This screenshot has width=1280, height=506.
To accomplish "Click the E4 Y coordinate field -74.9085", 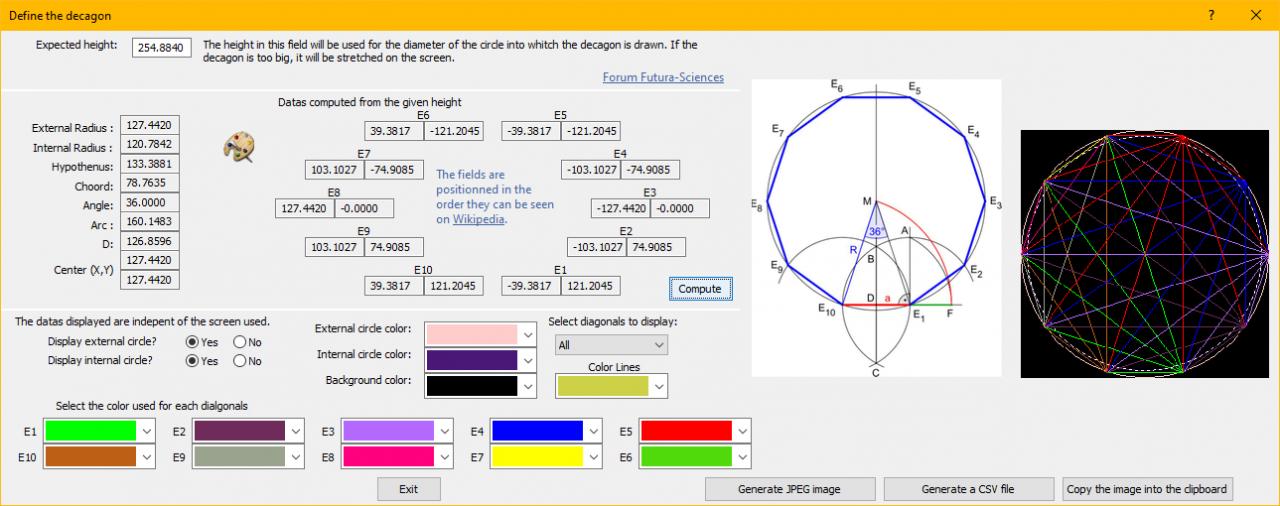I will coord(650,170).
